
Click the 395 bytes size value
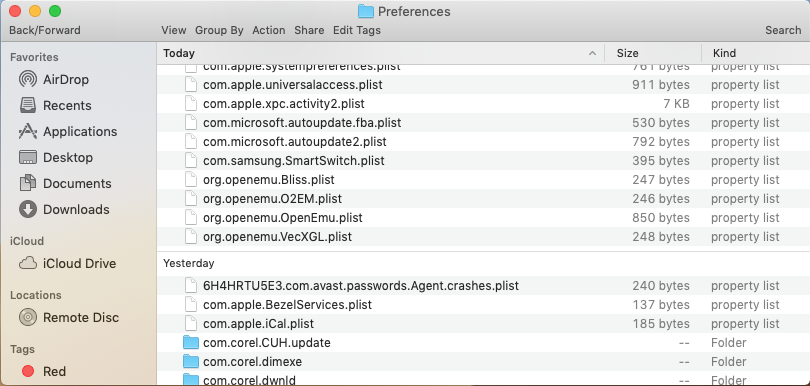[x=661, y=161]
